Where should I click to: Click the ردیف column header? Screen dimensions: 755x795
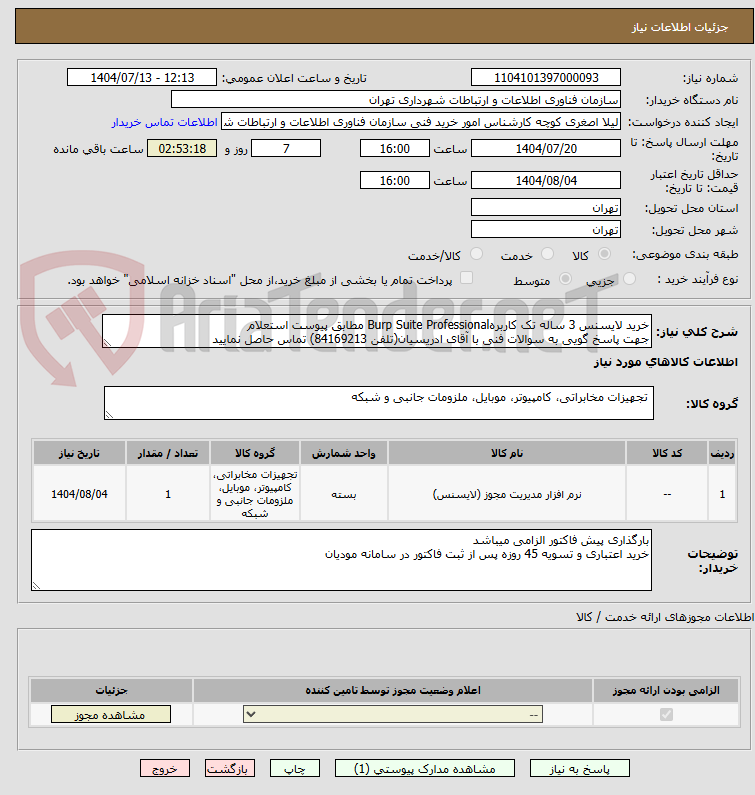pyautogui.click(x=722, y=453)
